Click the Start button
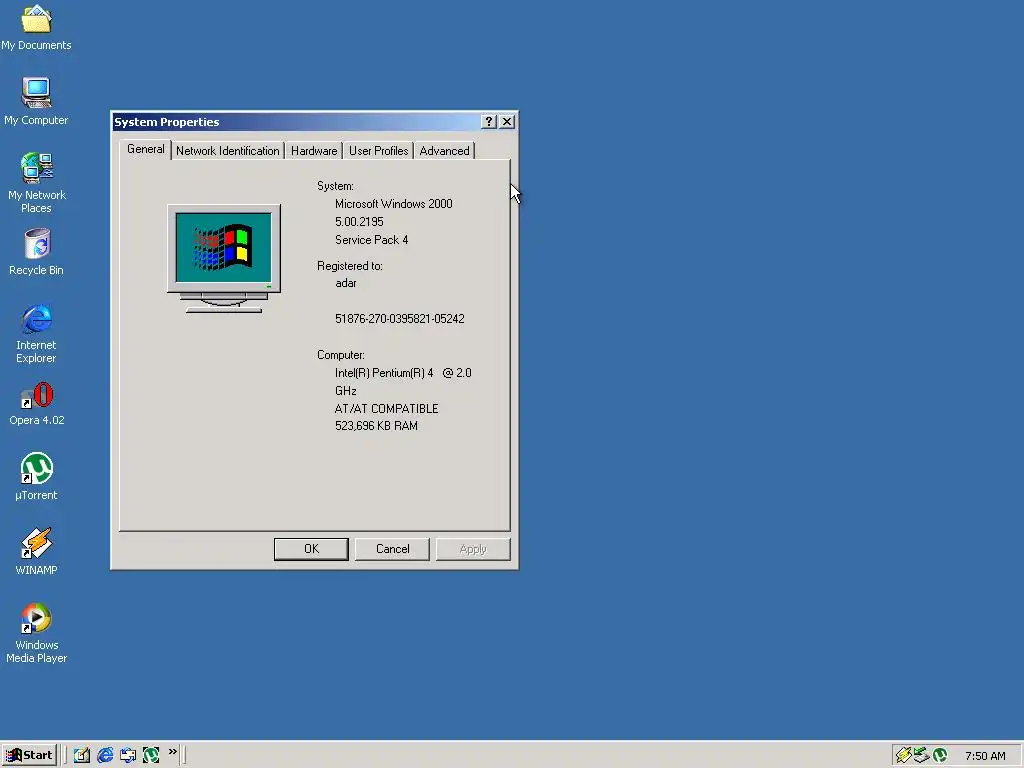 click(x=29, y=755)
